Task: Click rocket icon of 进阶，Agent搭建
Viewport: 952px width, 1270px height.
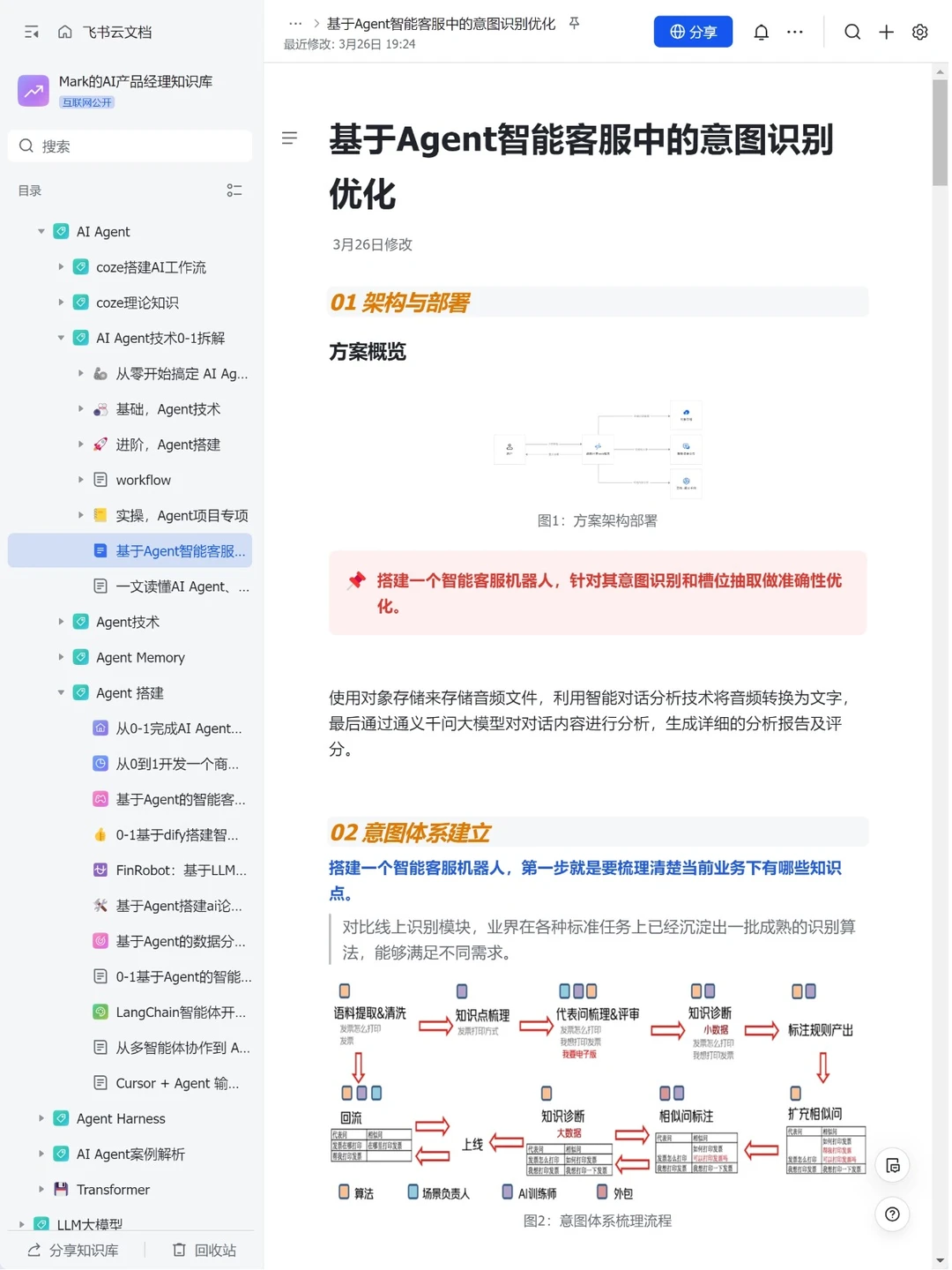Action: tap(100, 444)
